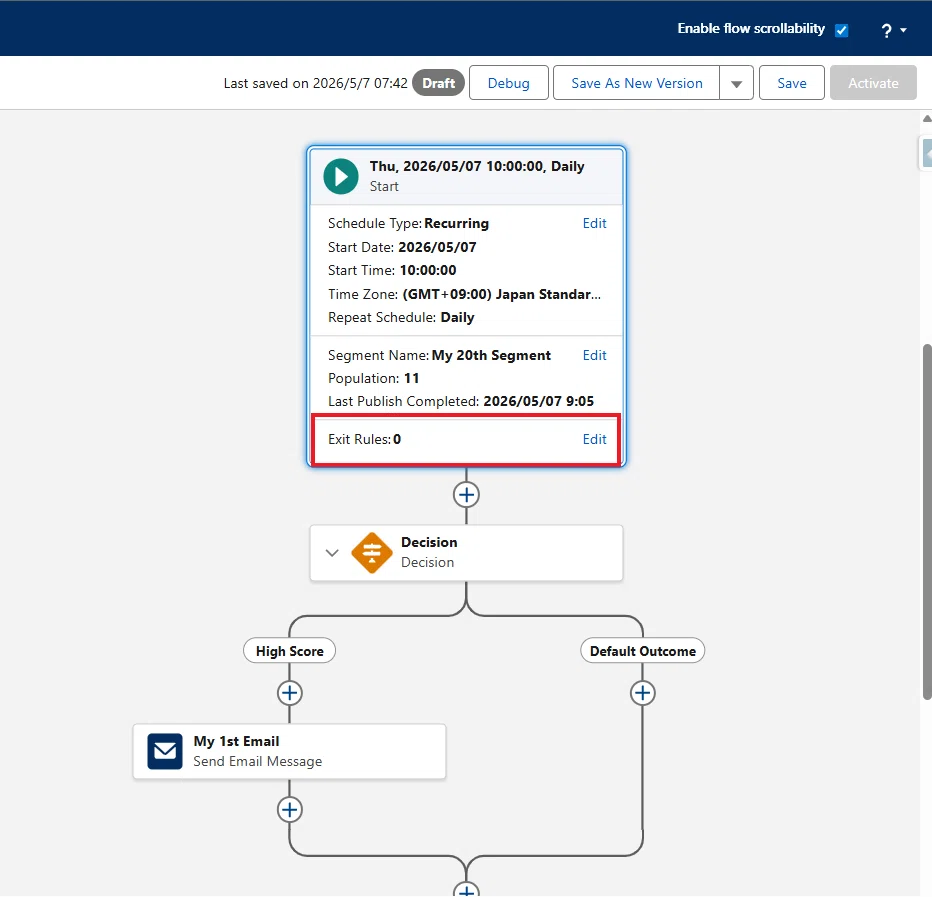This screenshot has height=897, width=932.
Task: Click the Debug button
Action: pos(509,83)
